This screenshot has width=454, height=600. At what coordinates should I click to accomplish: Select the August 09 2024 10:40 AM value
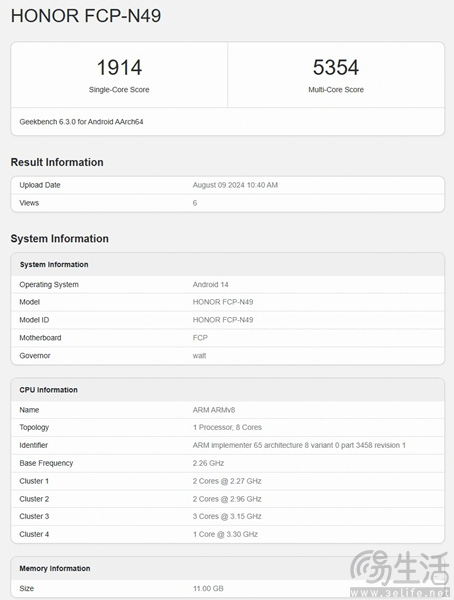tap(235, 185)
